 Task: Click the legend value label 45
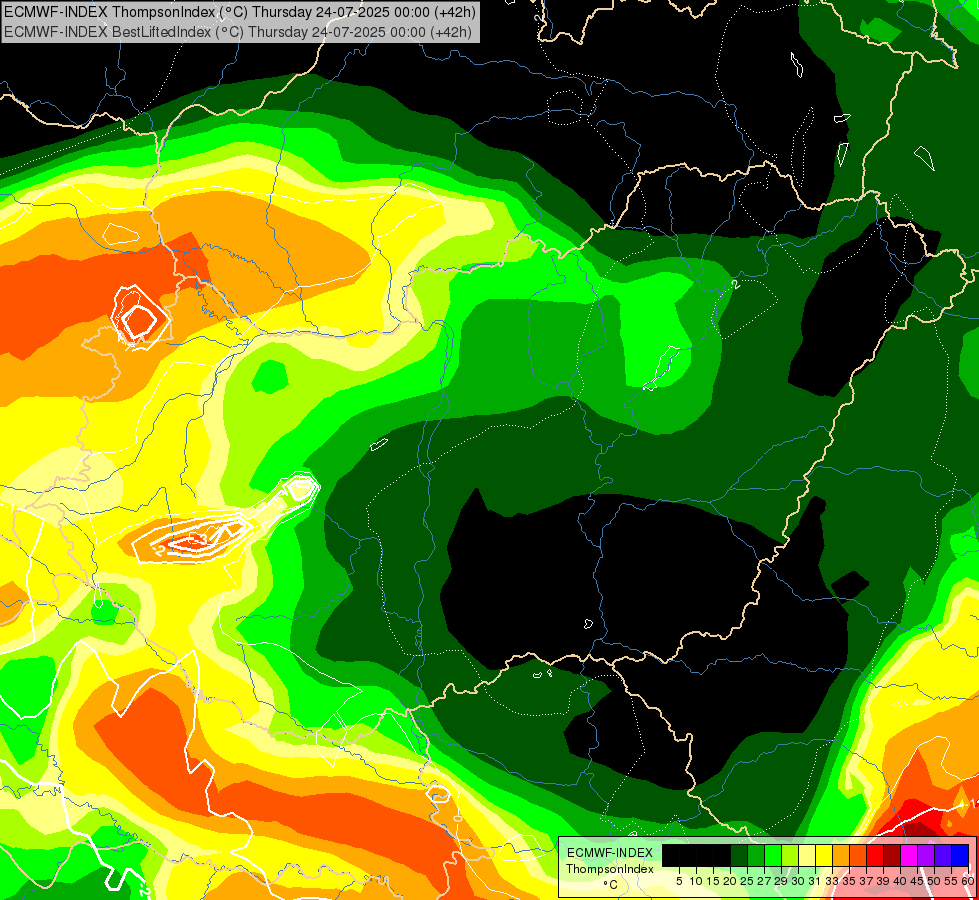(x=917, y=881)
